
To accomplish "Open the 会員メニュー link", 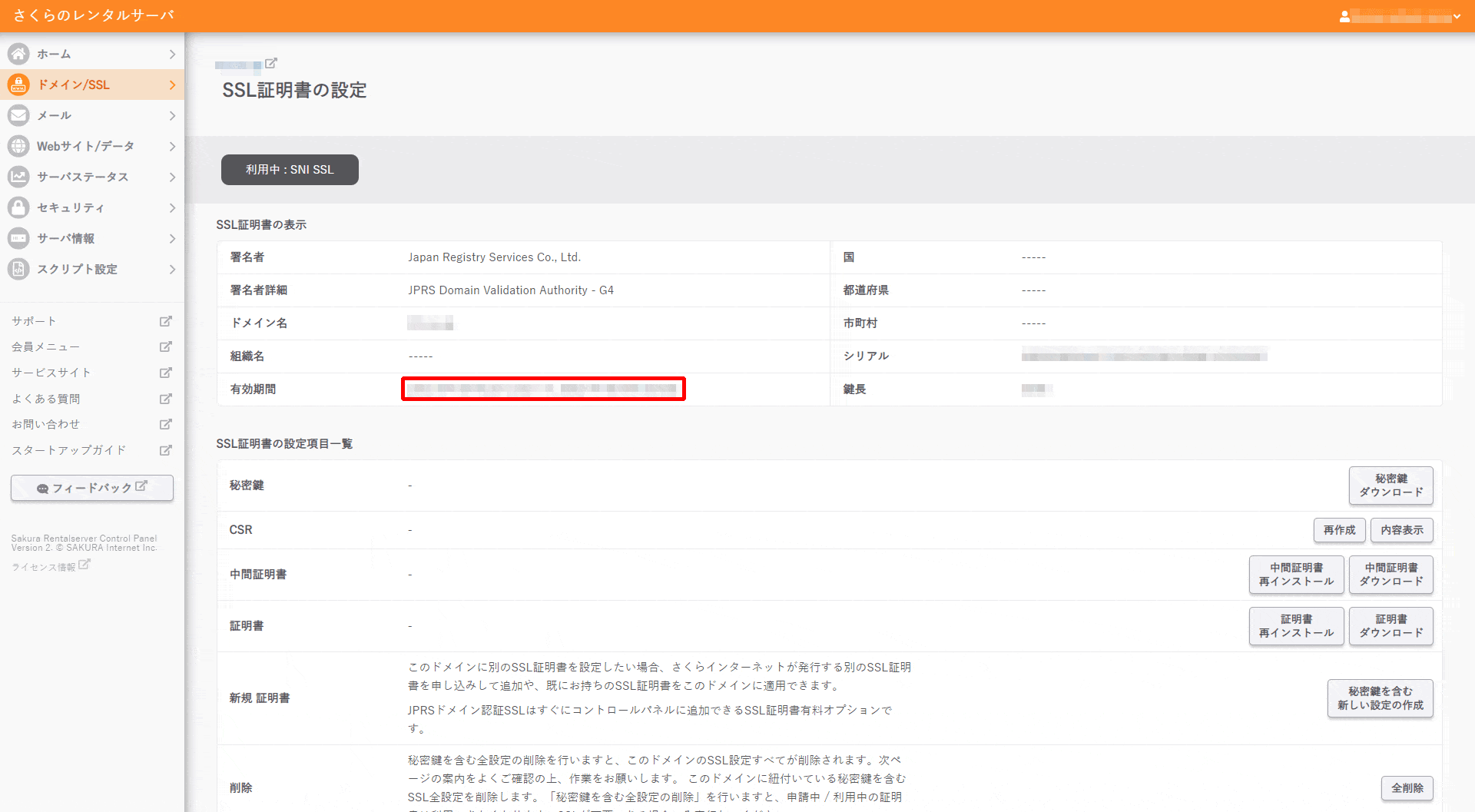I will tap(45, 347).
